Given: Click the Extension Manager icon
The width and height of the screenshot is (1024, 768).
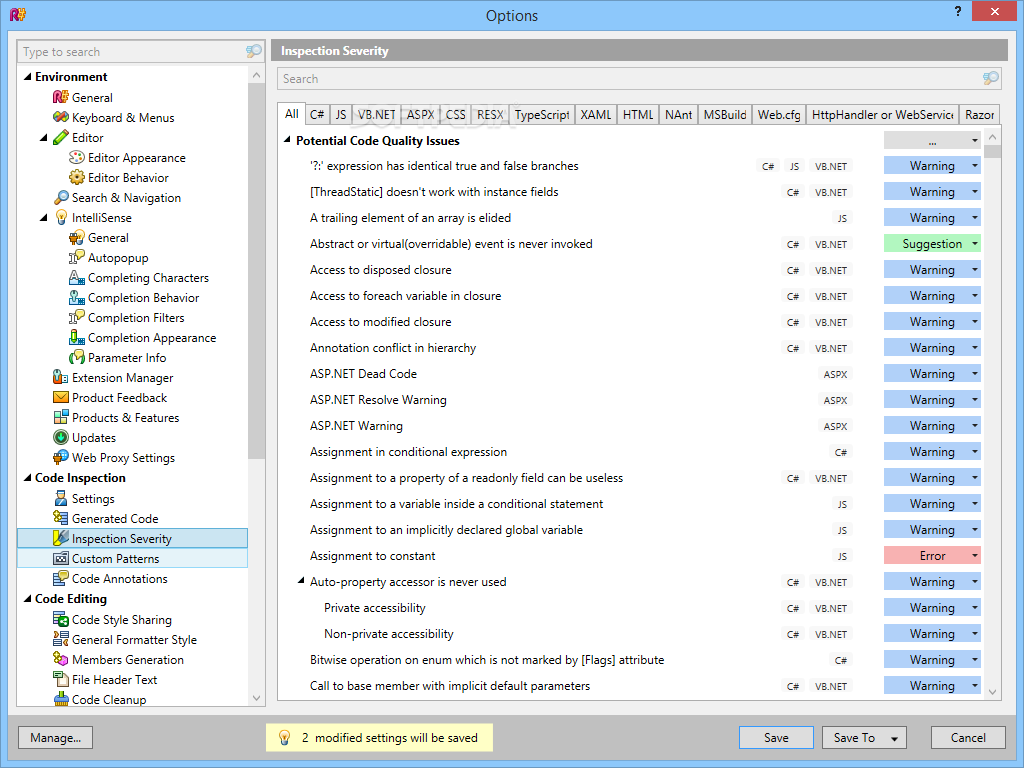Looking at the screenshot, I should pos(60,378).
